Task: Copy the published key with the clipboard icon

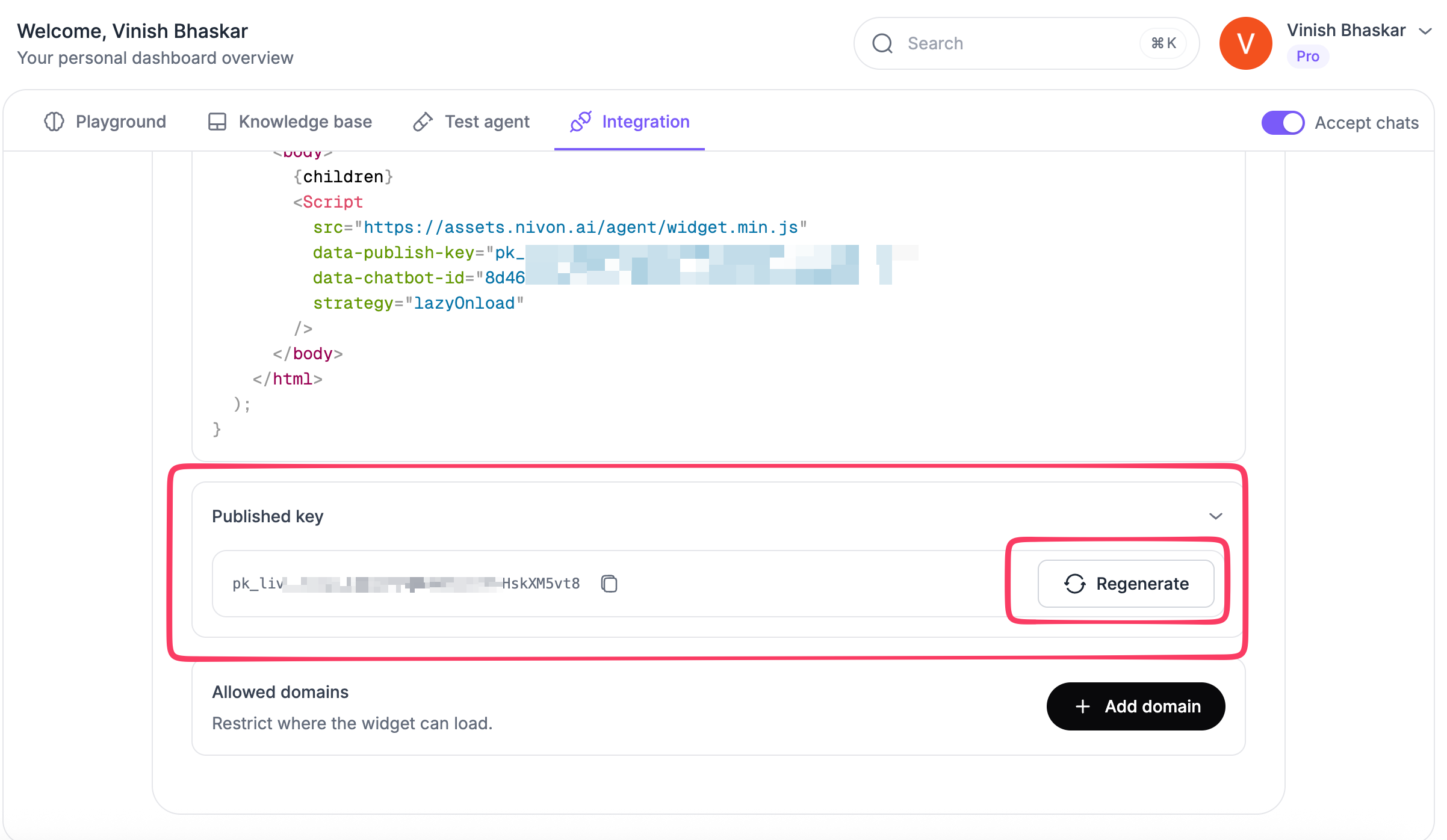Action: 609,584
